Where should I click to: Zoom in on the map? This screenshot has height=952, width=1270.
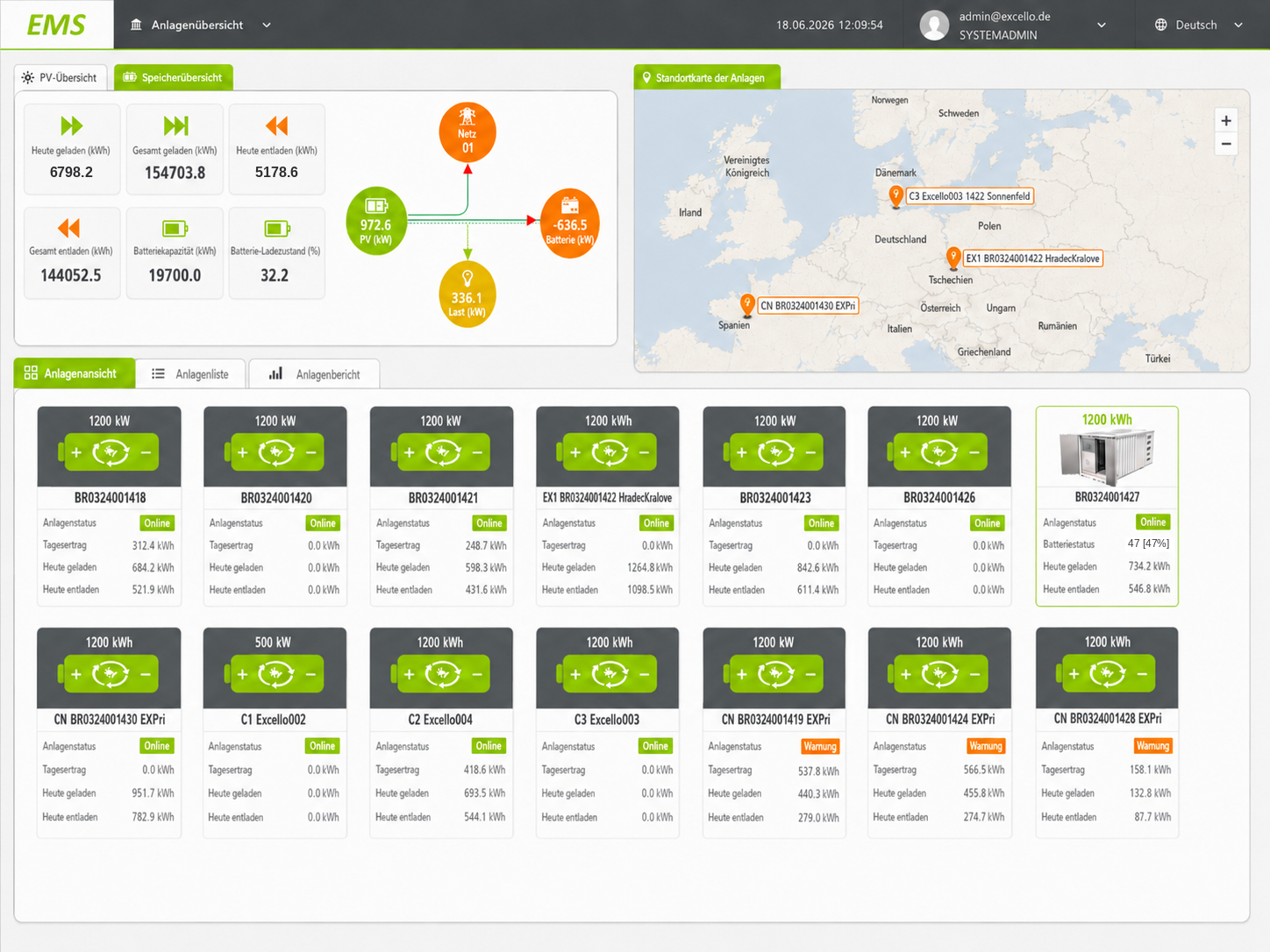1226,121
